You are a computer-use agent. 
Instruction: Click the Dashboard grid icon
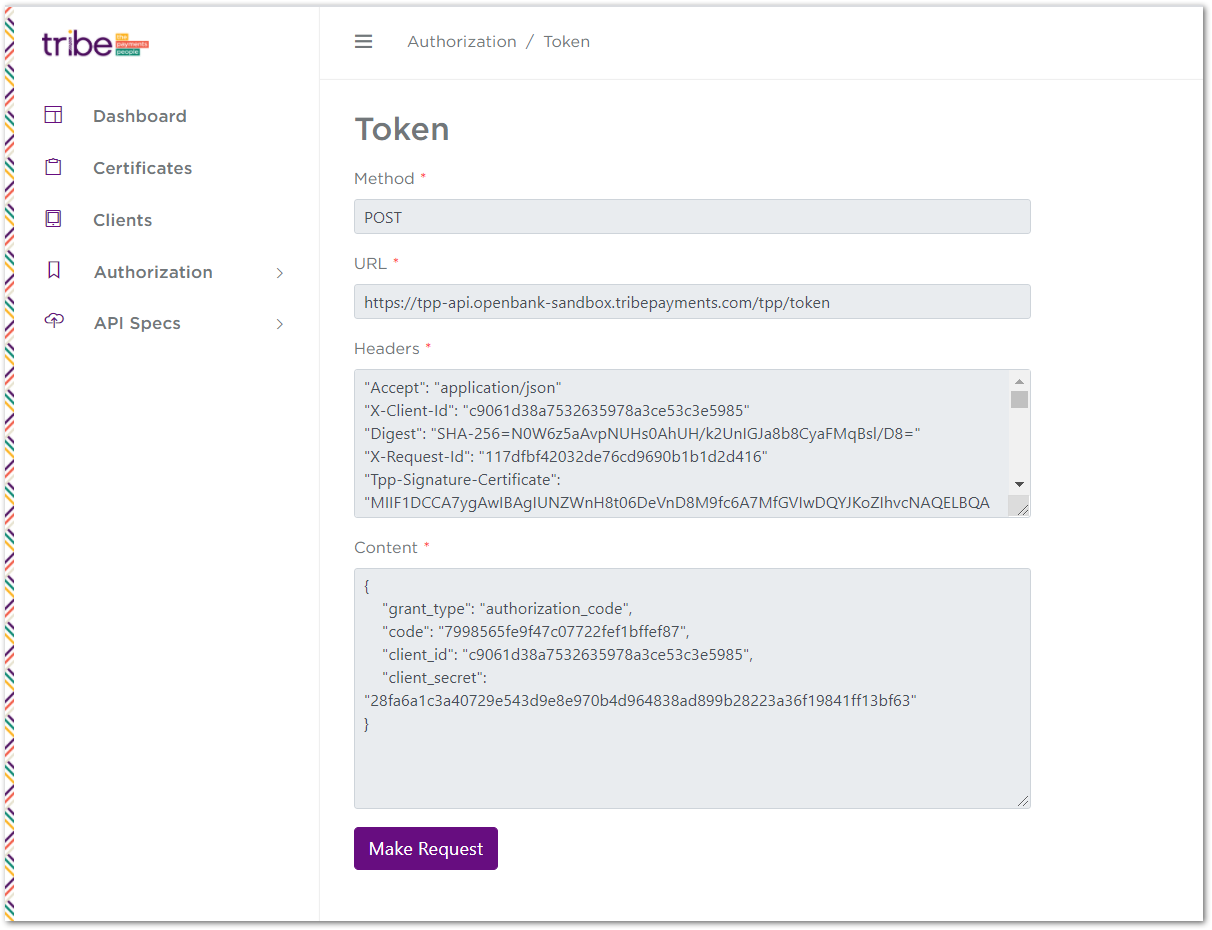tap(52, 114)
